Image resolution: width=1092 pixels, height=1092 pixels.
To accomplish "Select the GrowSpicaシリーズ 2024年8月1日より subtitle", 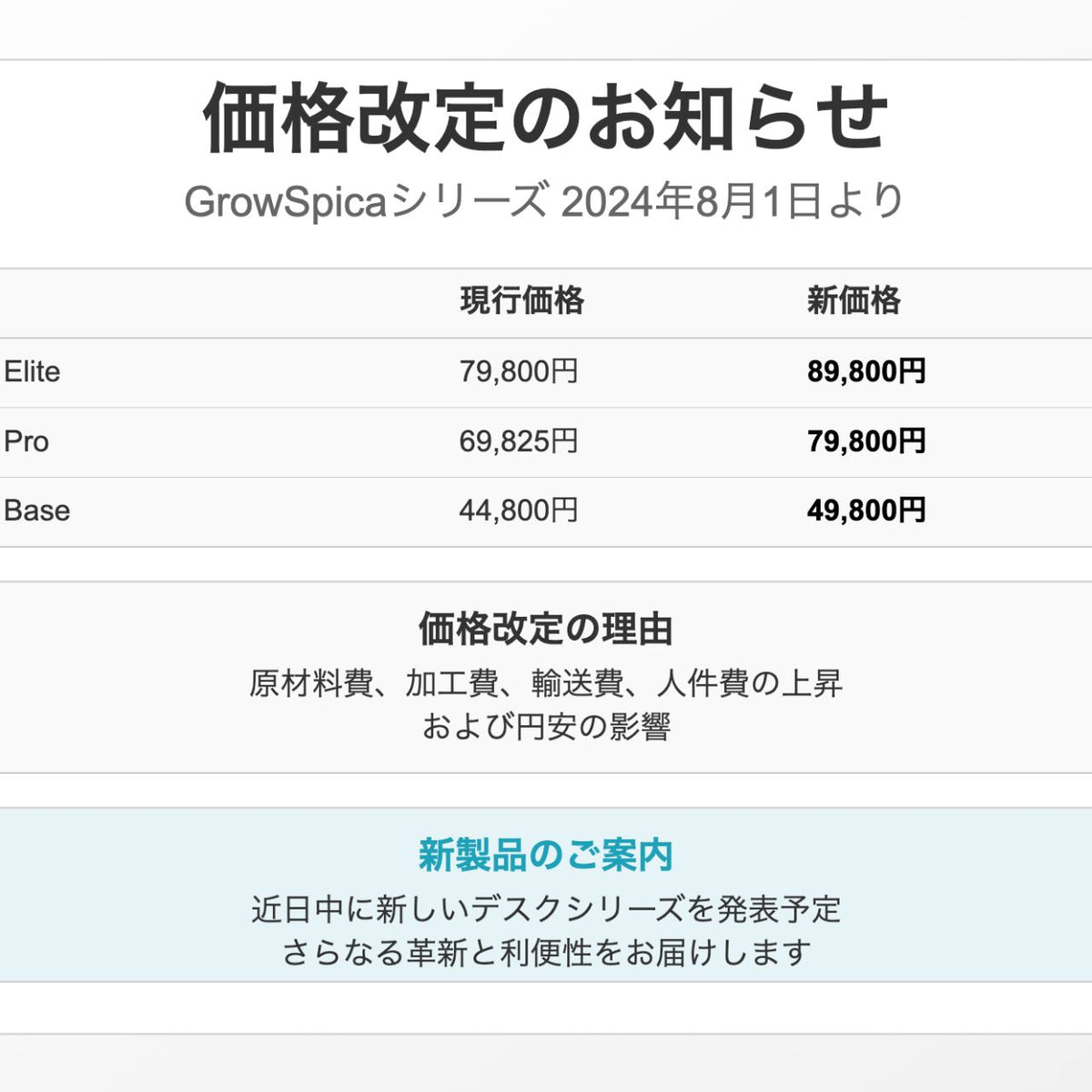I will (544, 201).
